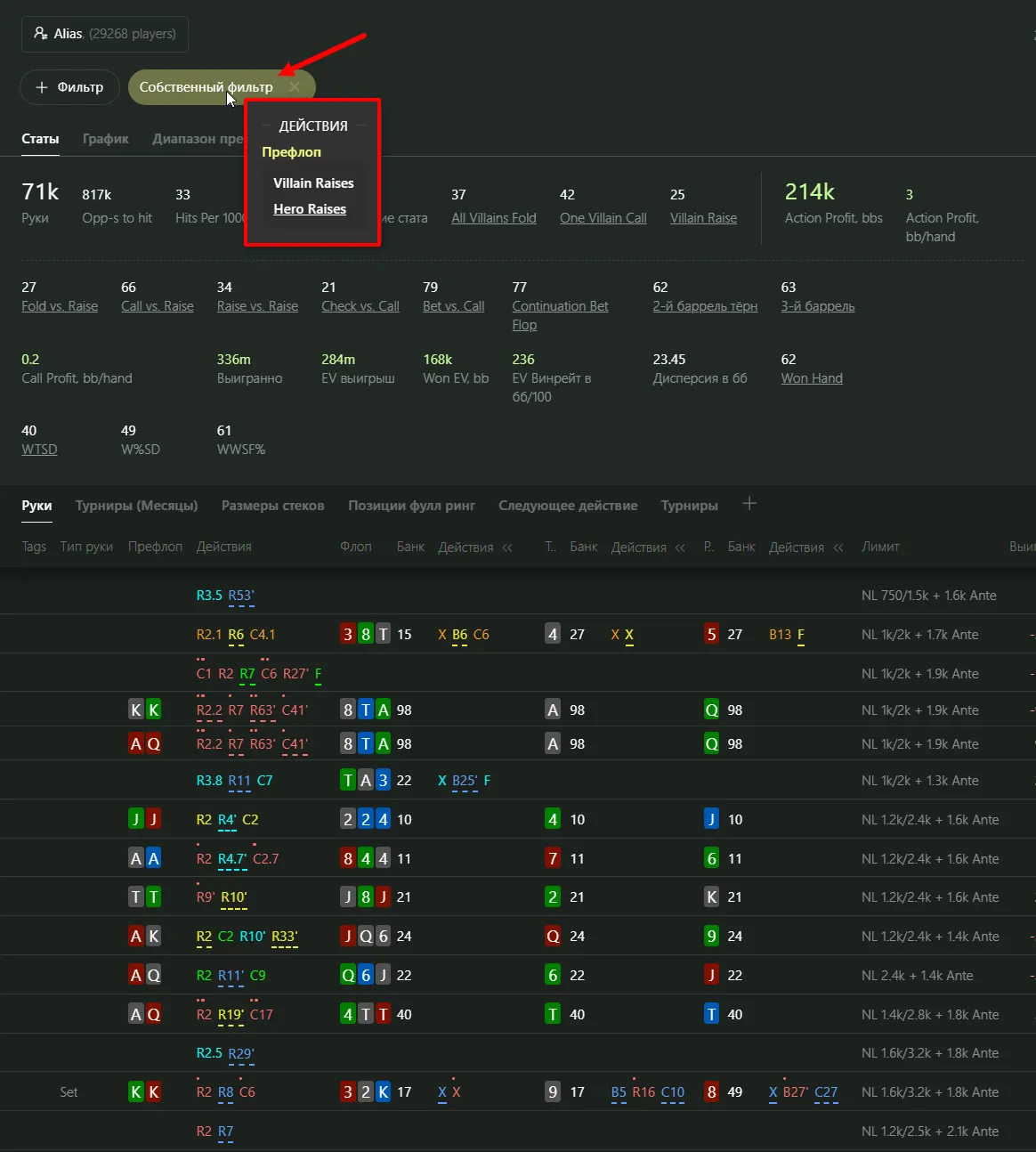The width and height of the screenshot is (1036, 1152).
Task: Remove the Собственный фильтр chip with X
Action: click(x=294, y=87)
